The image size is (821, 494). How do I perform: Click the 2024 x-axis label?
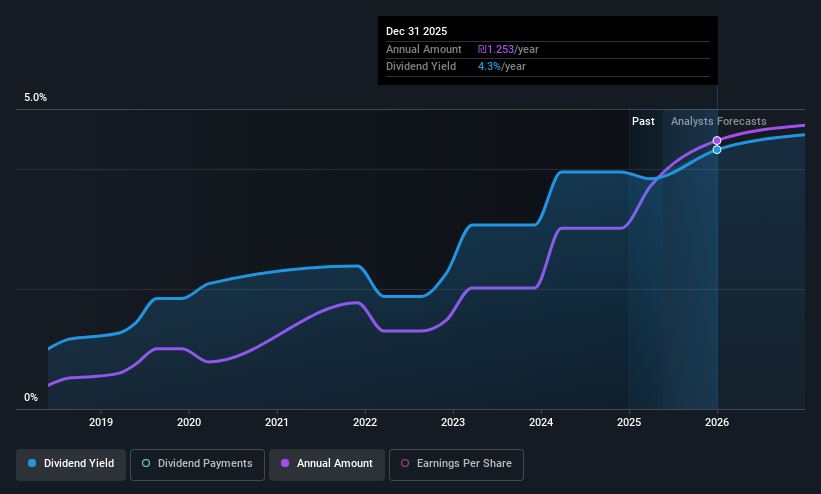pos(541,422)
